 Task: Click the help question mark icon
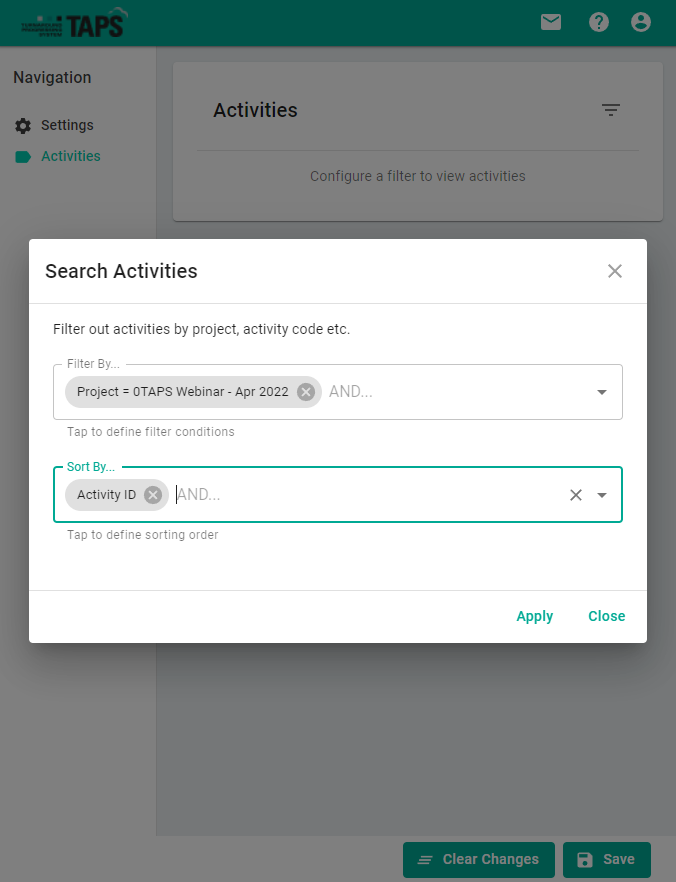pos(599,22)
